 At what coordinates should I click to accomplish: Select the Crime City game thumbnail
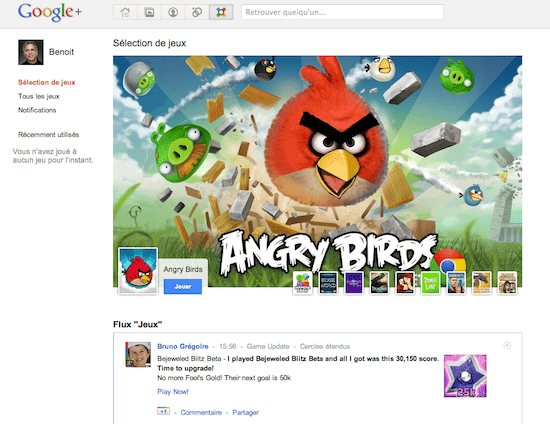click(x=456, y=283)
